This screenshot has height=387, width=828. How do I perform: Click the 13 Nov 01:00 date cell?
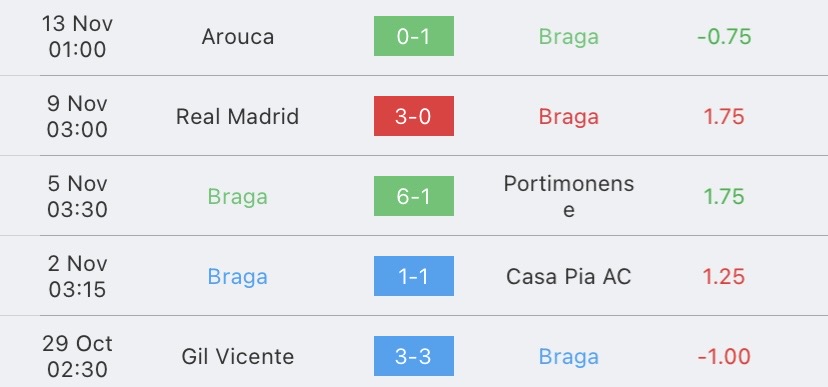pyautogui.click(x=77, y=36)
